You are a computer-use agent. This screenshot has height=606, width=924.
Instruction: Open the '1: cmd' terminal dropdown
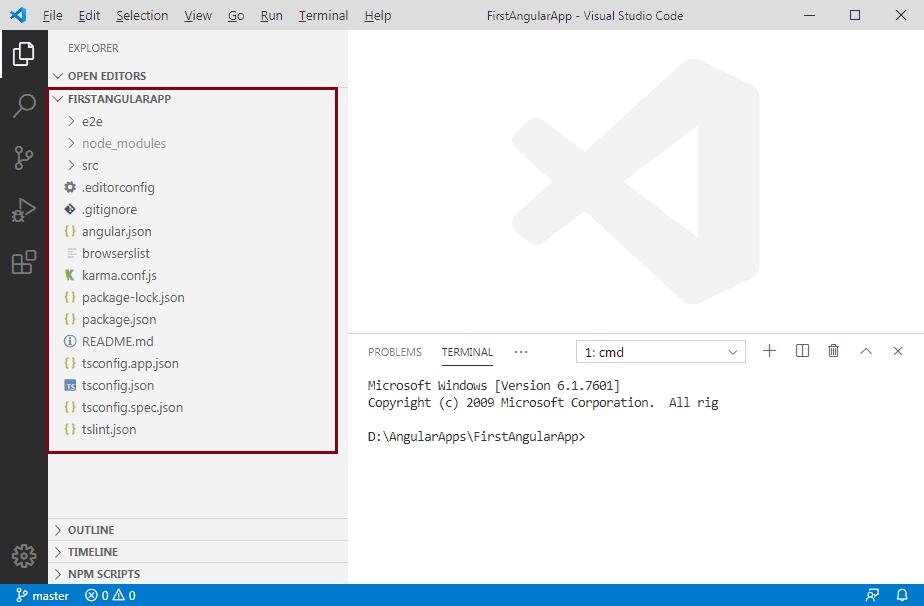660,351
